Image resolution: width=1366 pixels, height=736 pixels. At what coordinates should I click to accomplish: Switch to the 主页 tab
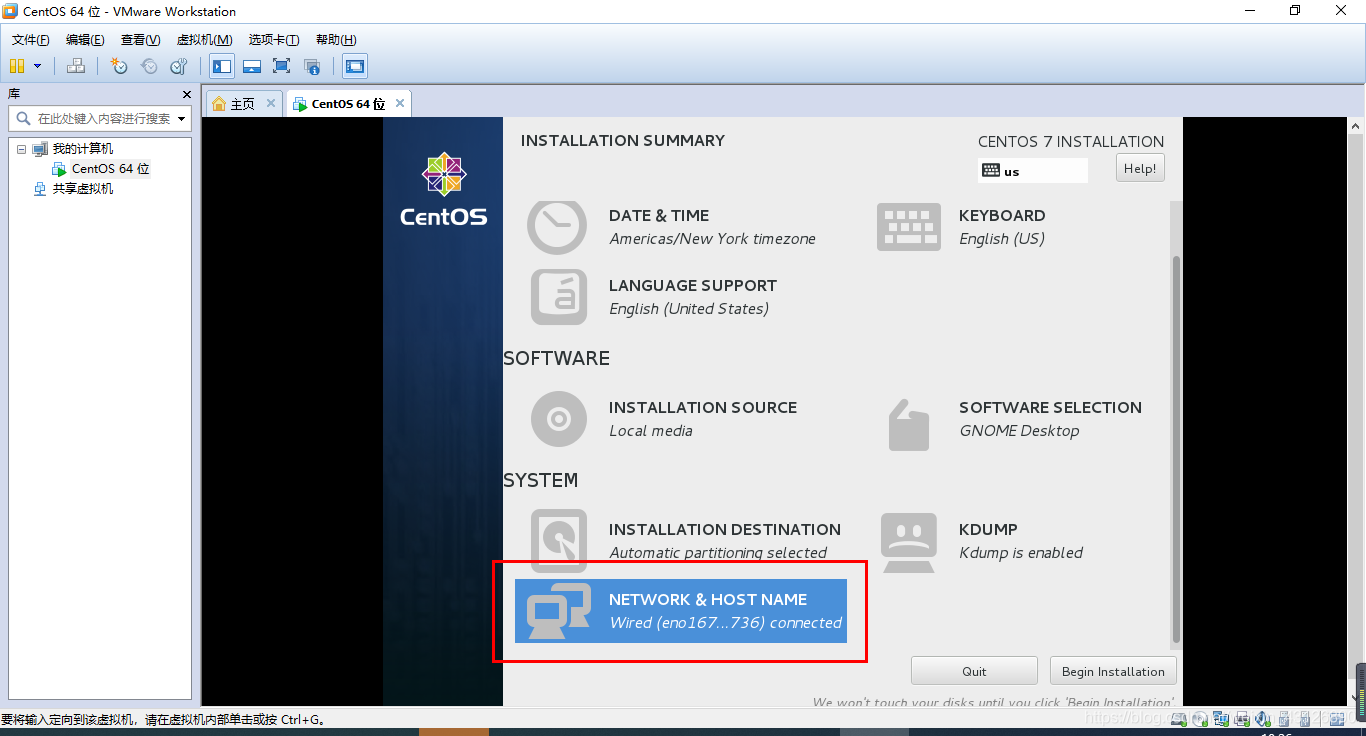click(242, 104)
